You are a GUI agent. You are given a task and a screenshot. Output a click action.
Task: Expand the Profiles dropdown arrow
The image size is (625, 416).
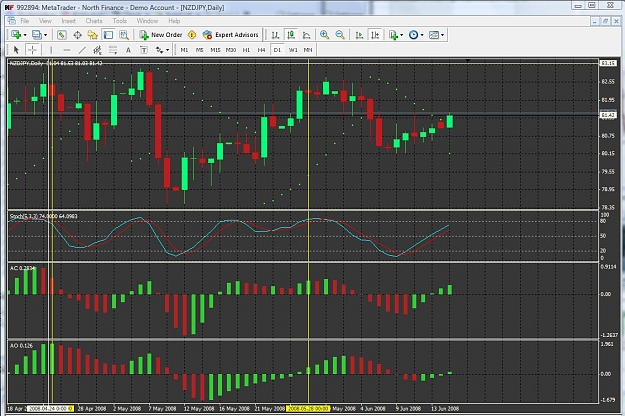point(45,35)
